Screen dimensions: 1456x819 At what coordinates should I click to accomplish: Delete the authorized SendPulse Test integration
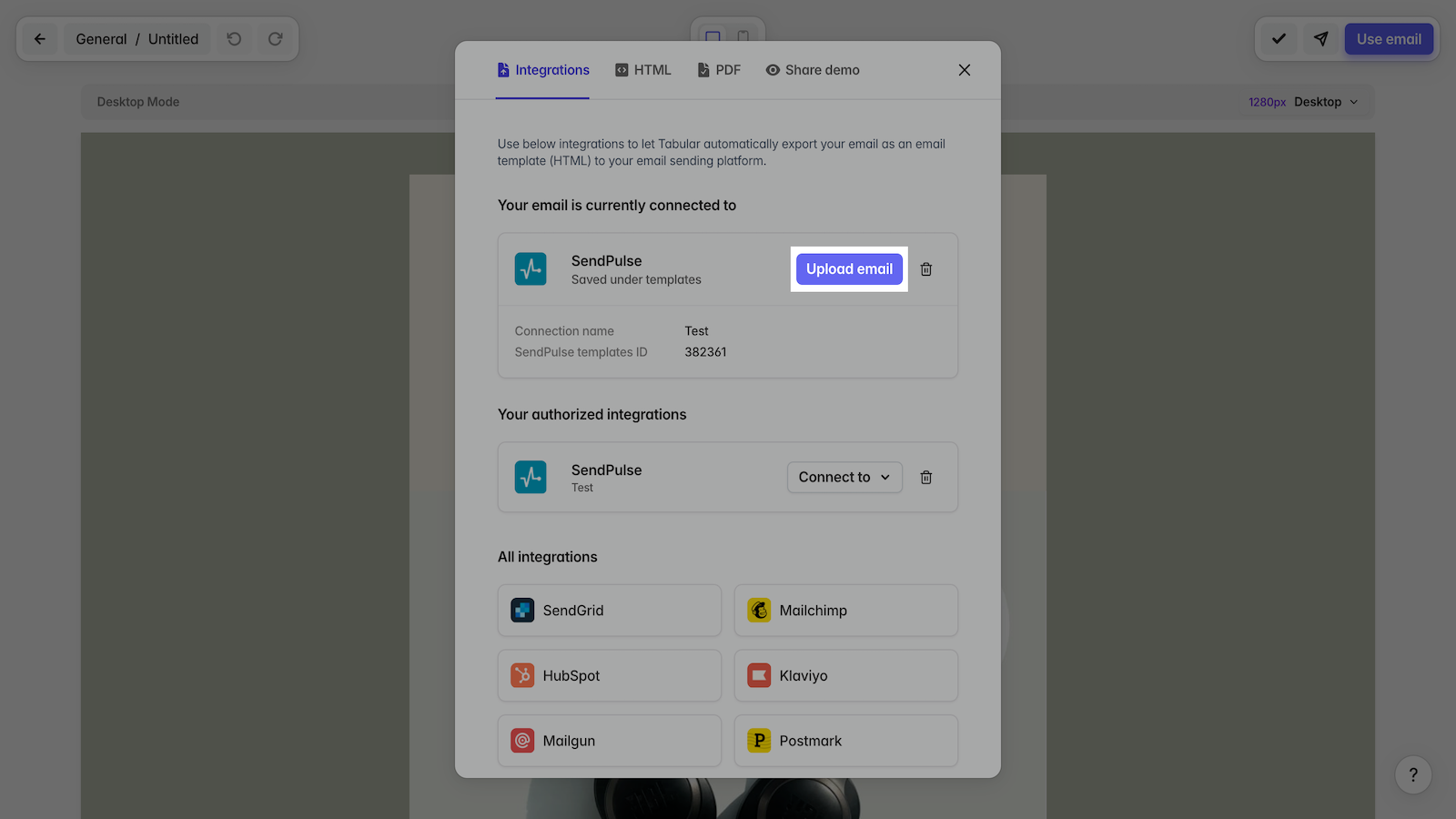(x=925, y=478)
